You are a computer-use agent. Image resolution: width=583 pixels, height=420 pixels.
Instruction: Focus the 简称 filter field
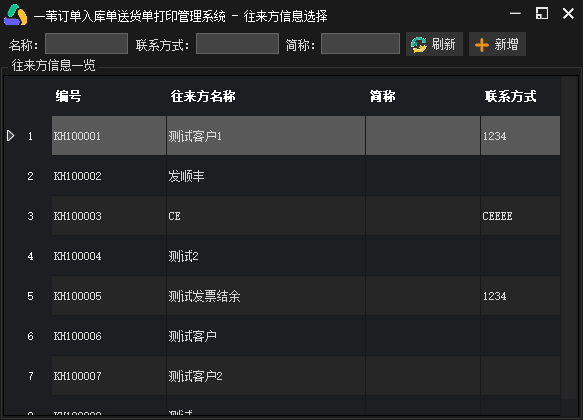(360, 43)
